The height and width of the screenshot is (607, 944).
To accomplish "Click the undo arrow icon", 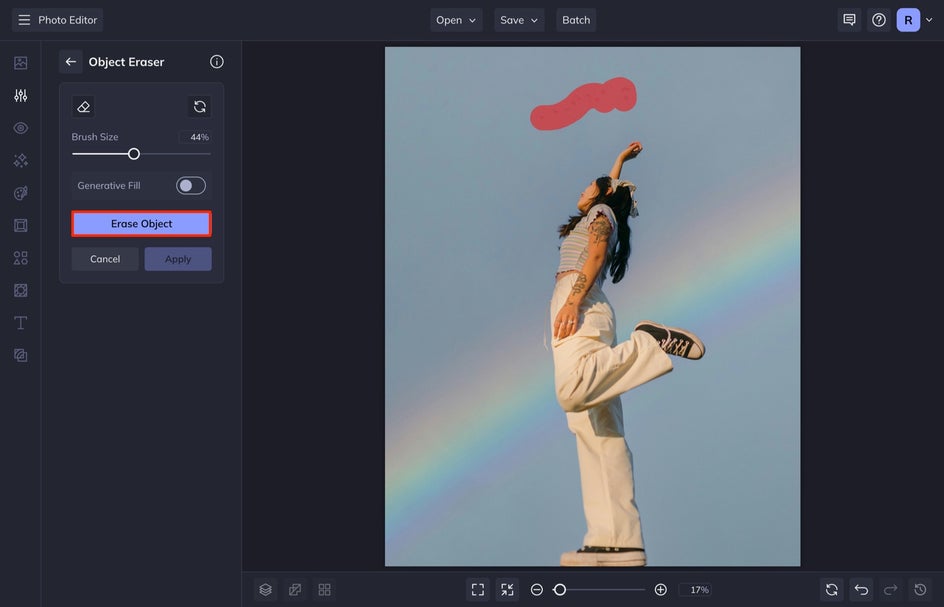I will point(861,590).
